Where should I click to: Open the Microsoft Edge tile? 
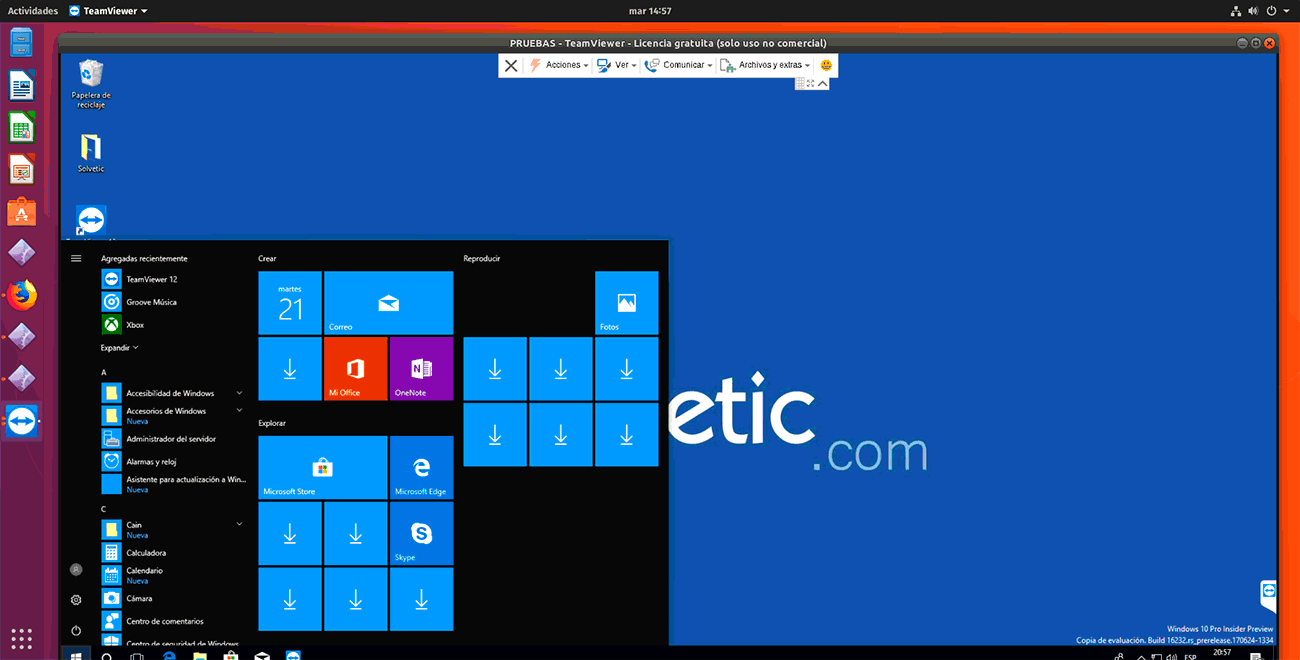421,467
